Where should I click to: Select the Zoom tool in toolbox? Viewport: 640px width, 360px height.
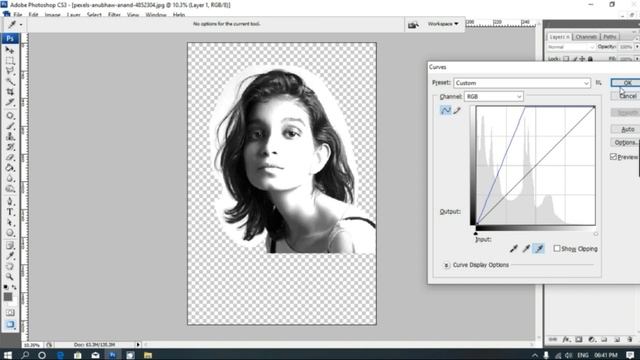pyautogui.click(x=10, y=277)
